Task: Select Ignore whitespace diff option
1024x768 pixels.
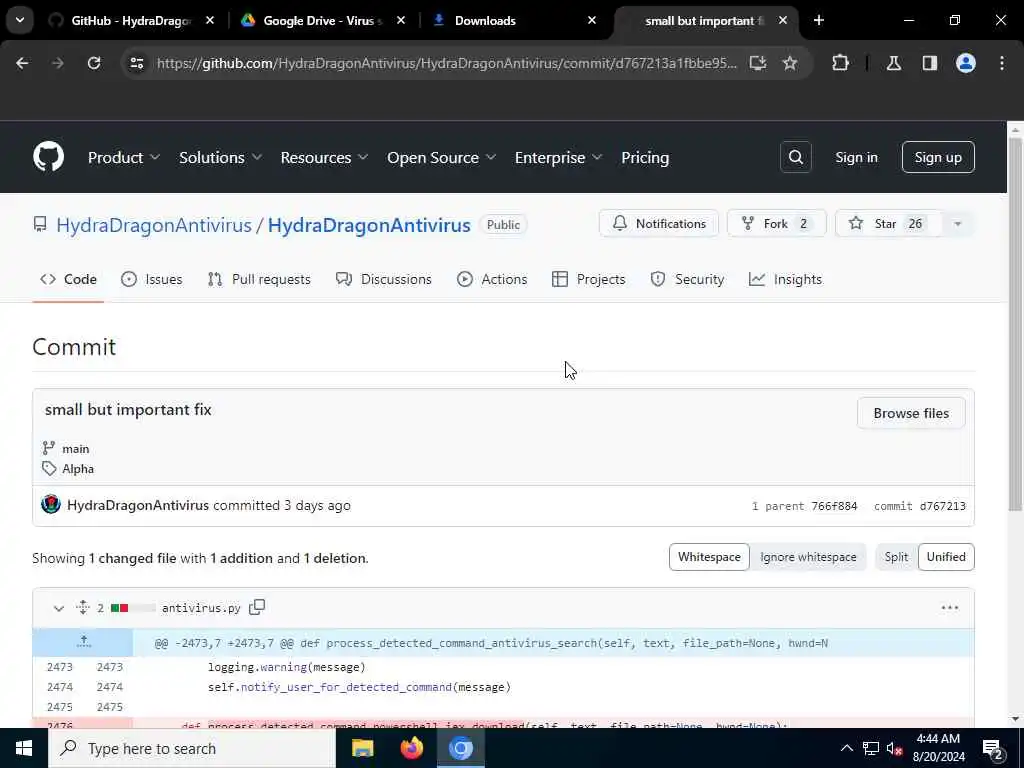Action: (808, 557)
